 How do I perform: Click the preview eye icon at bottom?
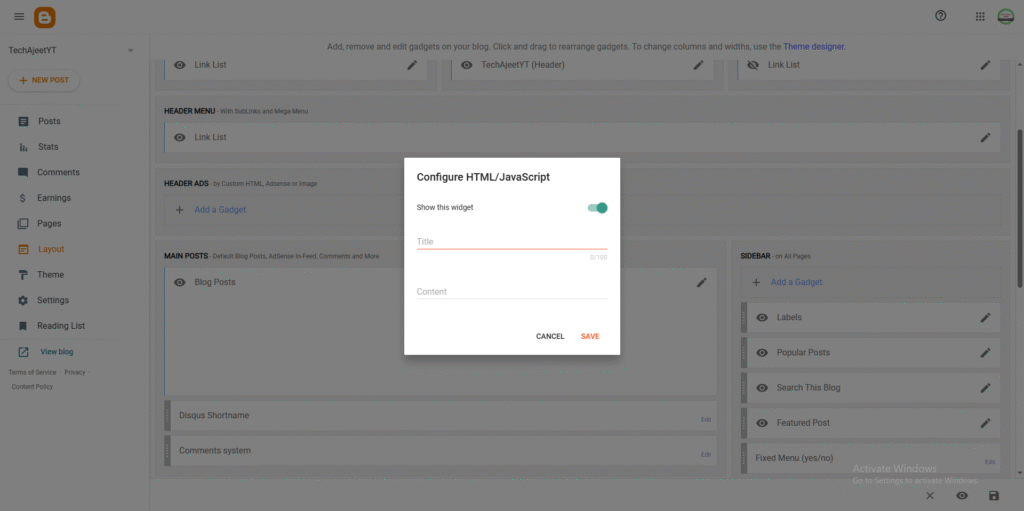(x=961, y=495)
